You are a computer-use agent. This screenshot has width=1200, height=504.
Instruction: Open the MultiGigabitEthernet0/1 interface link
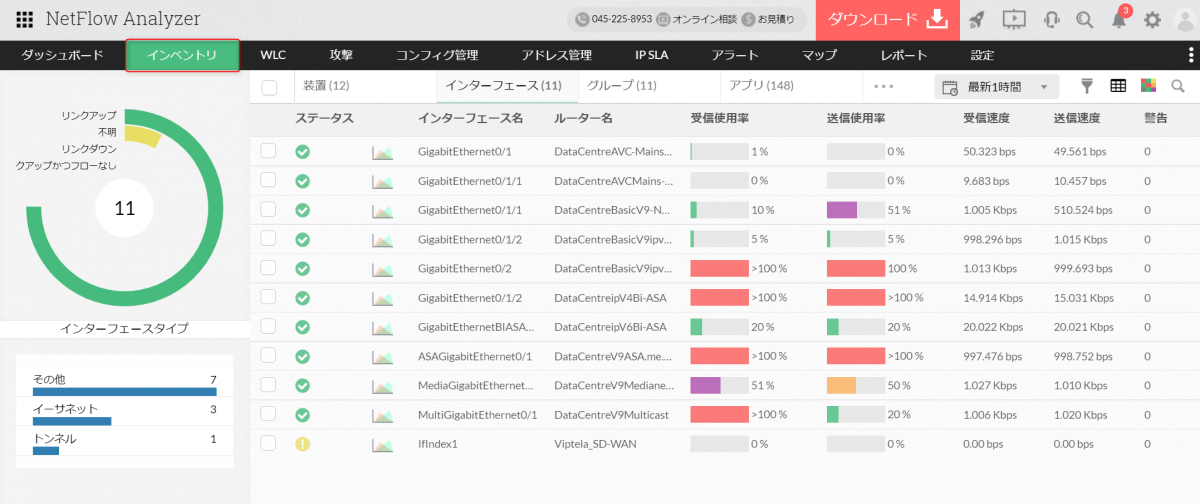[478, 414]
